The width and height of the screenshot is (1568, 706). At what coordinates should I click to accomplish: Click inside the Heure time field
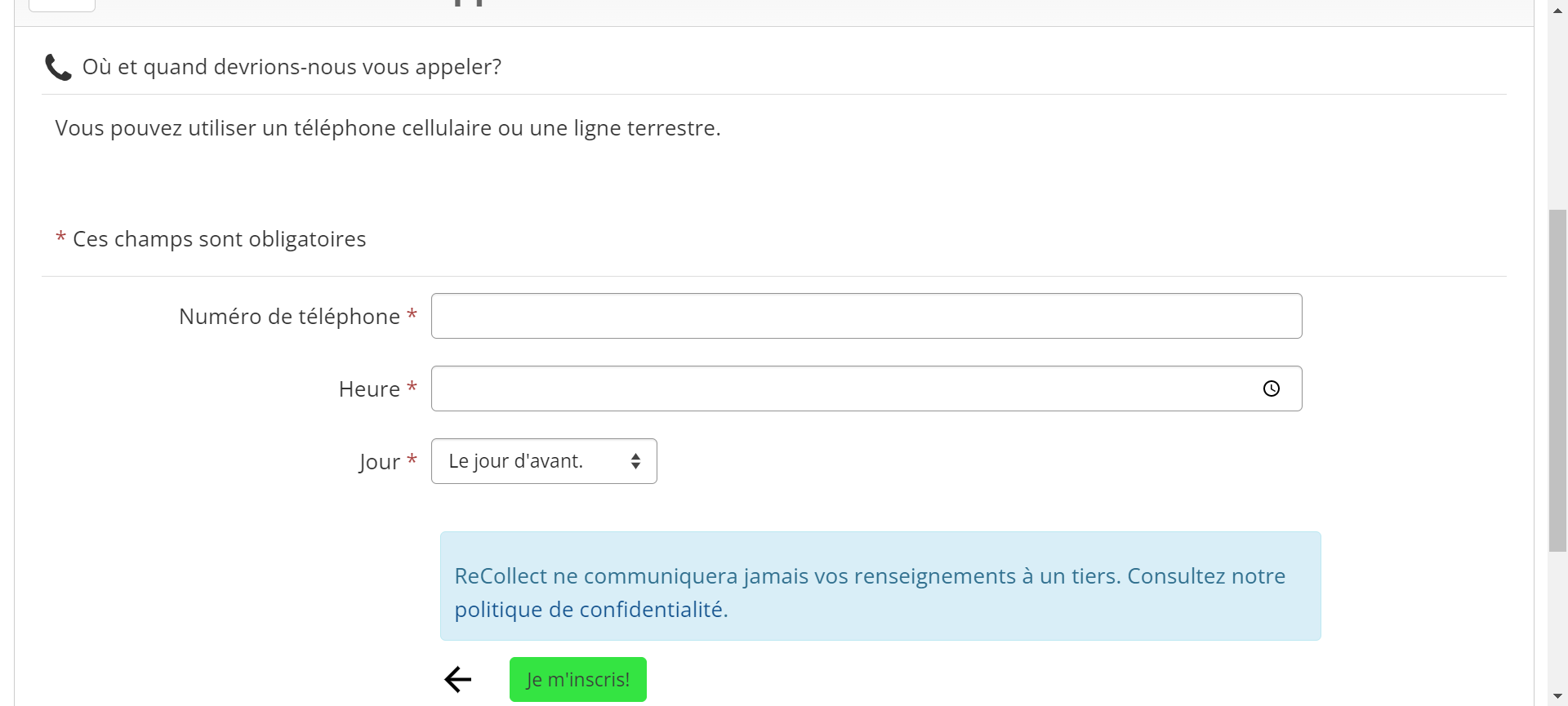(x=841, y=389)
